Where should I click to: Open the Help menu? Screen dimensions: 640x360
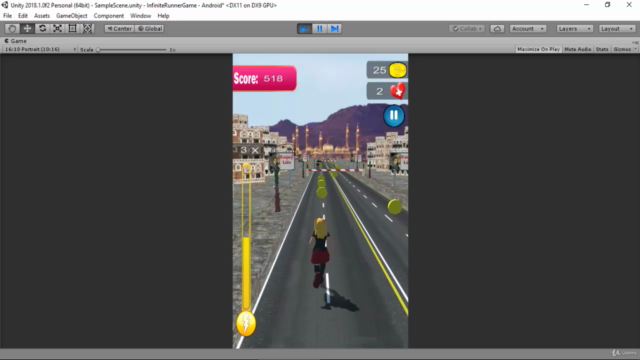pos(163,16)
